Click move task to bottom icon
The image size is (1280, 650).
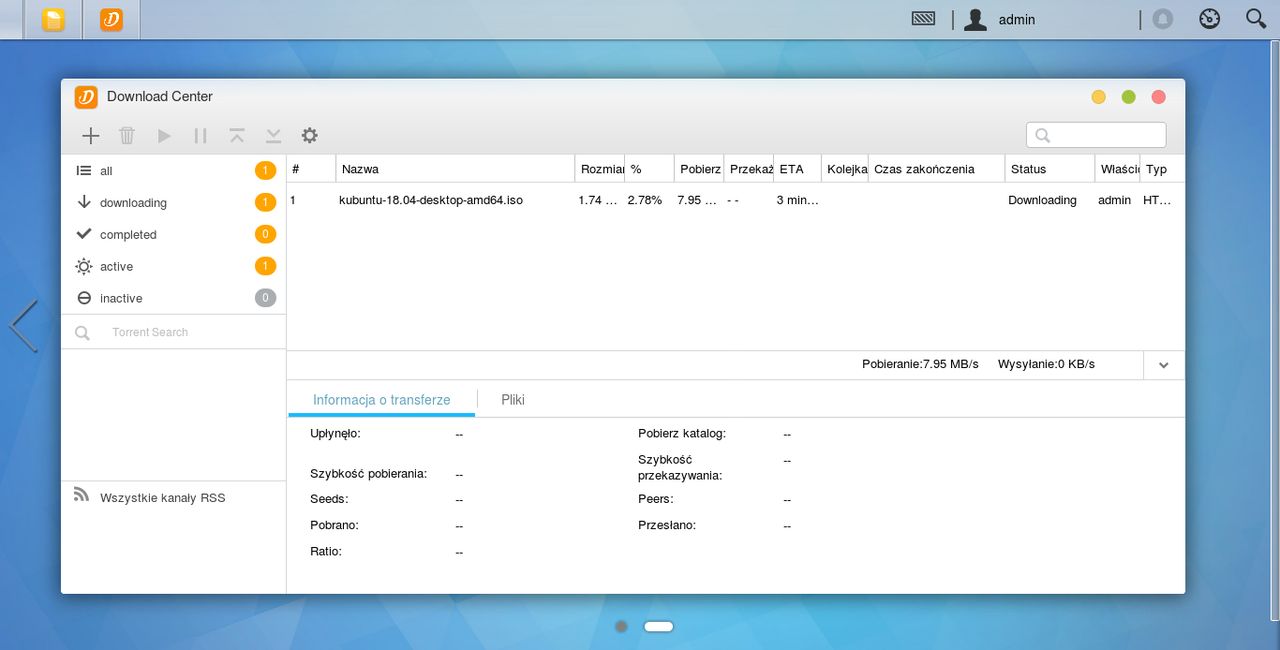273,135
